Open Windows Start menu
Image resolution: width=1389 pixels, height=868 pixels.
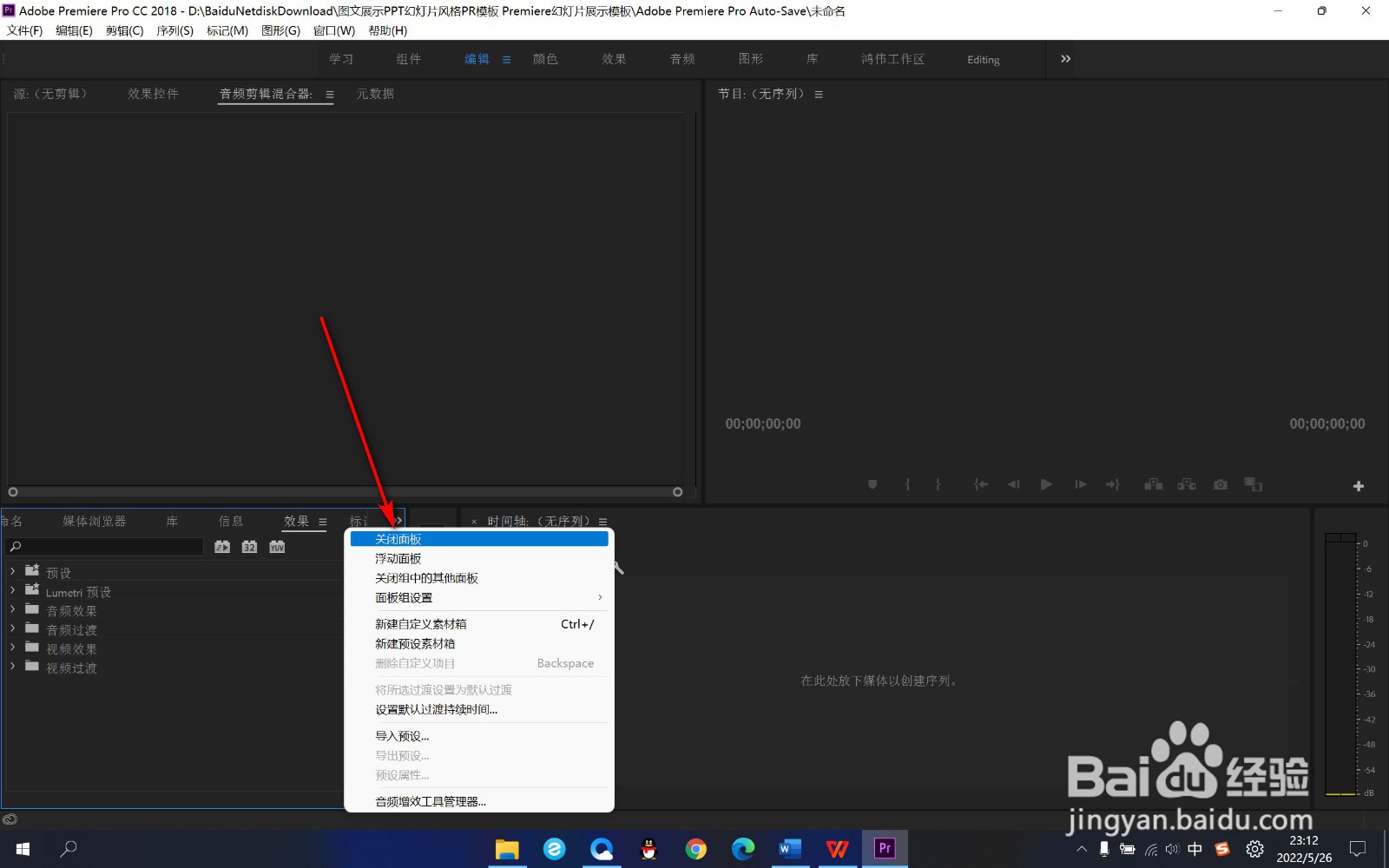coord(23,849)
